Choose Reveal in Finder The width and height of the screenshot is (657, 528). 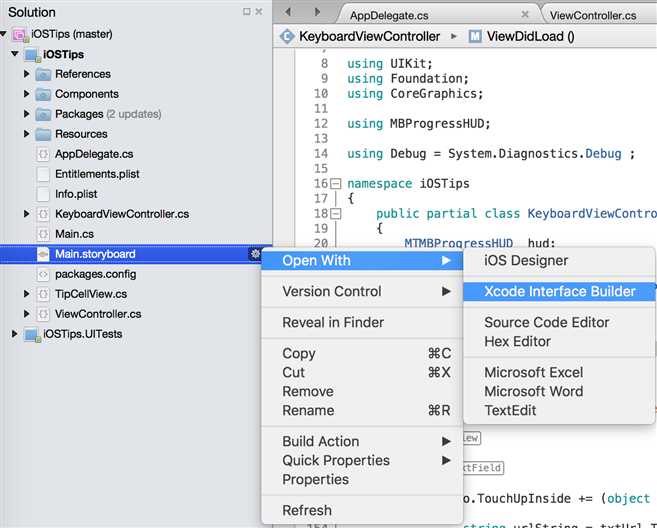(x=362, y=322)
